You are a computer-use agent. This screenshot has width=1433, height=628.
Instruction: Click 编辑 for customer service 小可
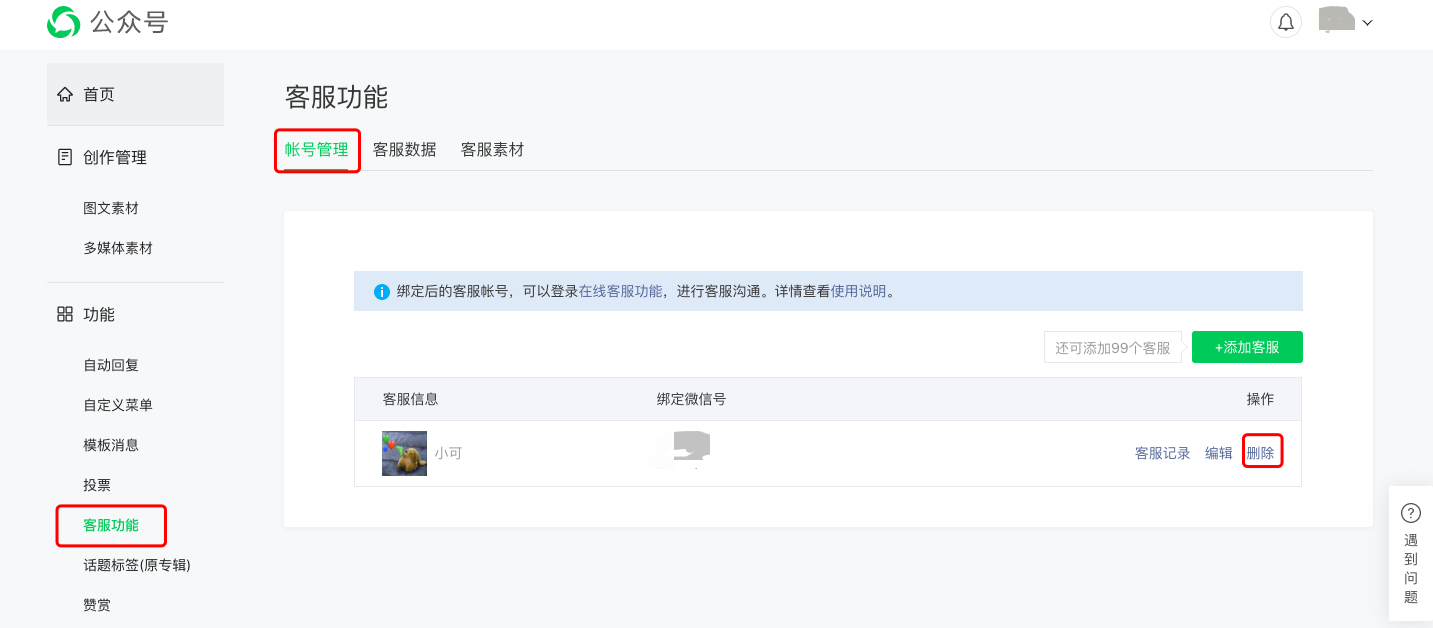coord(1218,453)
